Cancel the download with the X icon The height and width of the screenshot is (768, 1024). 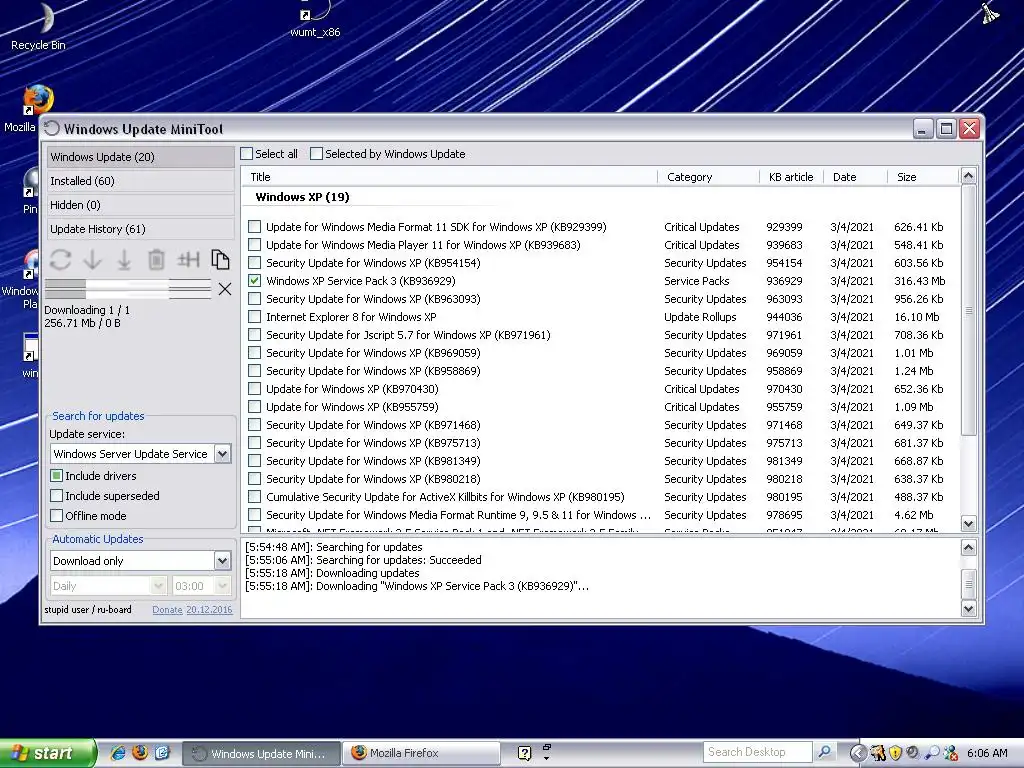pyautogui.click(x=225, y=289)
